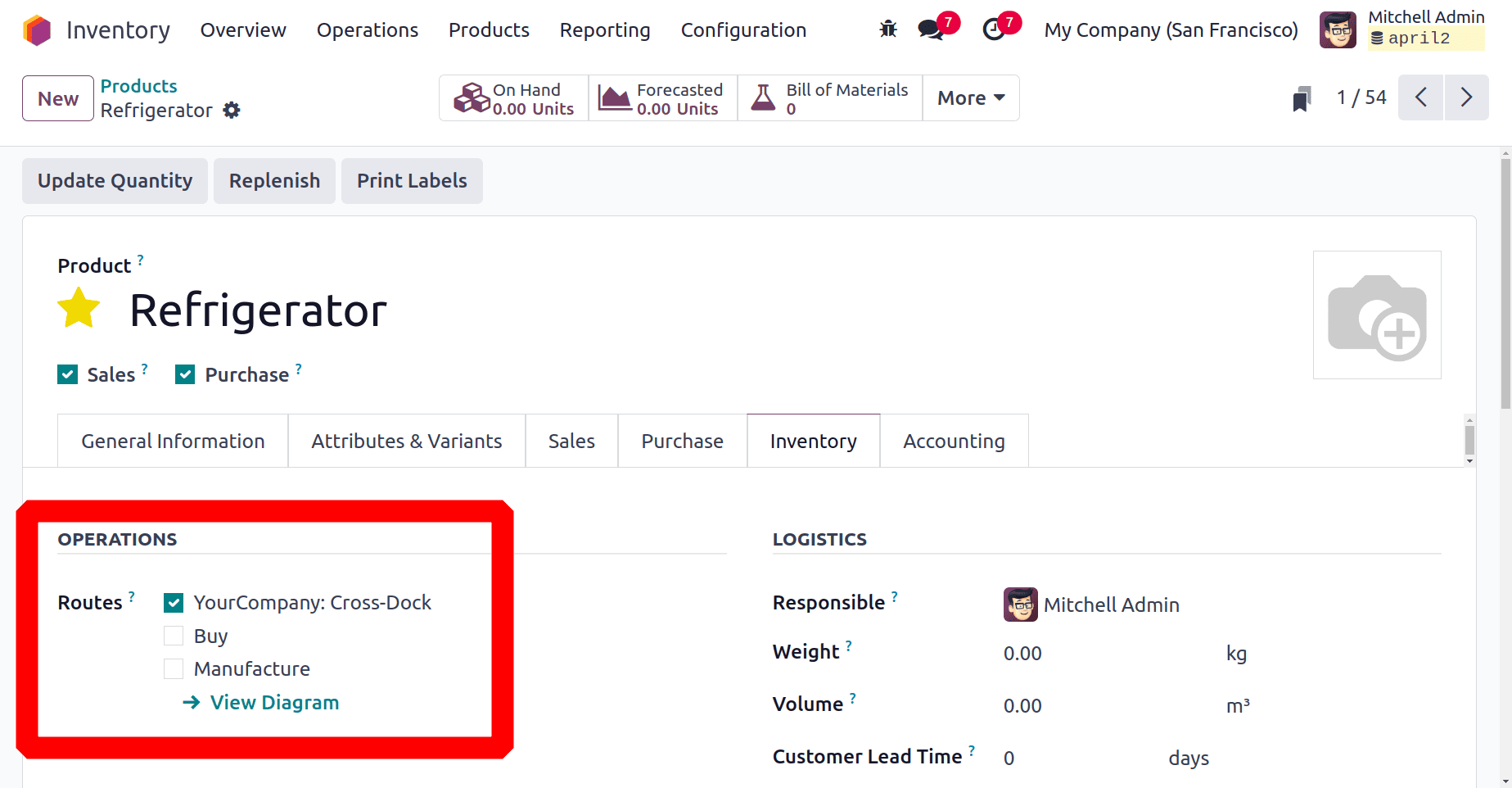Click the Inventory app name in navbar
The height and width of the screenshot is (788, 1512).
point(118,30)
